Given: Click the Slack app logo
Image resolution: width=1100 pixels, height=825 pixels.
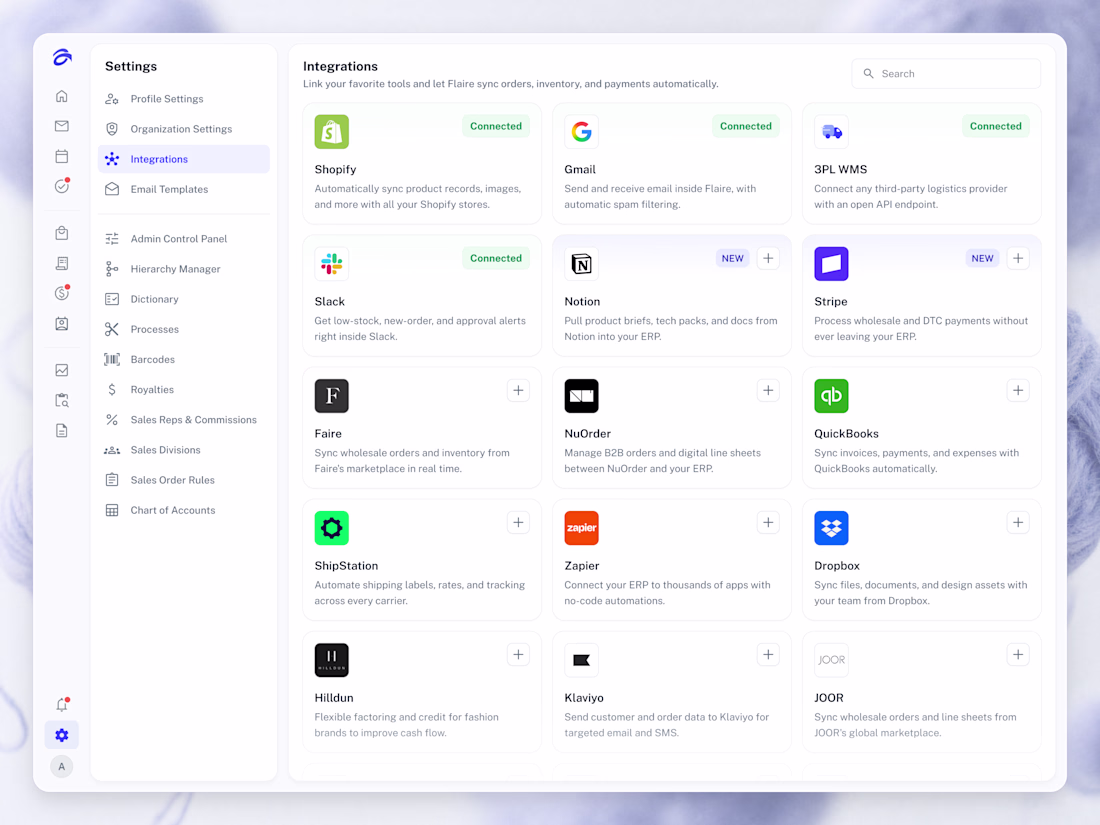Looking at the screenshot, I should click(332, 264).
